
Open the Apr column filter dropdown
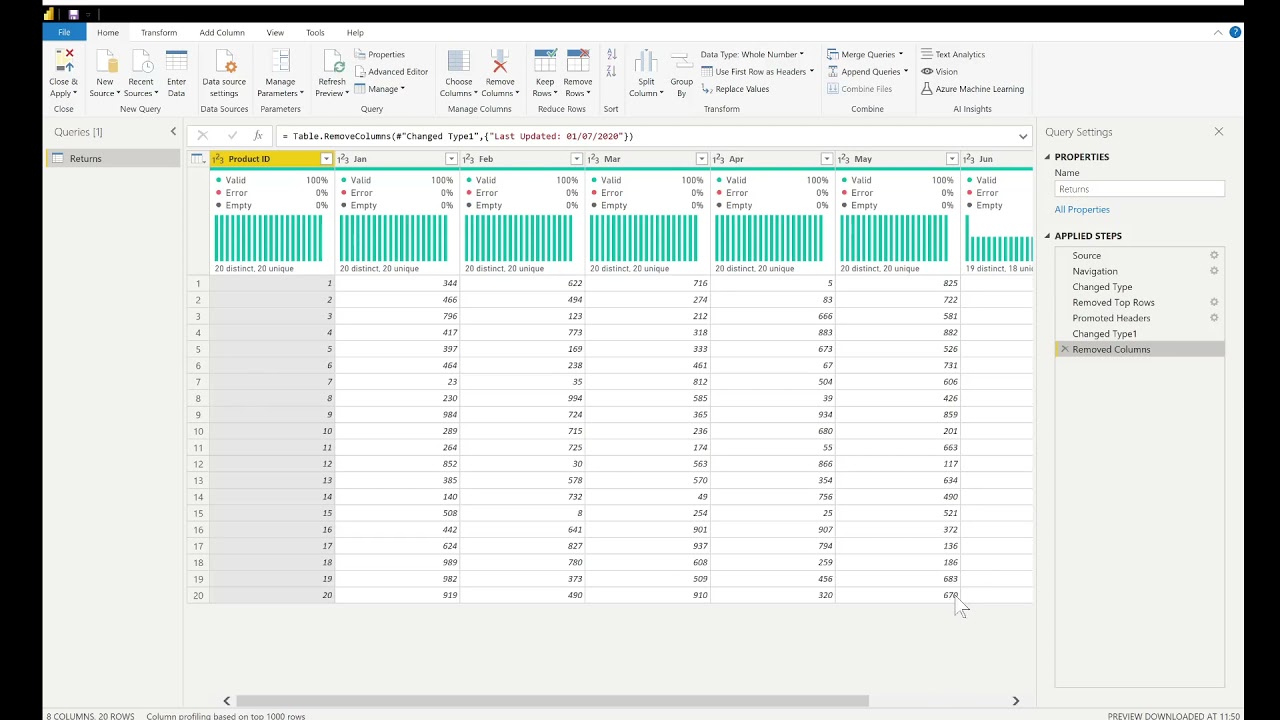click(826, 159)
